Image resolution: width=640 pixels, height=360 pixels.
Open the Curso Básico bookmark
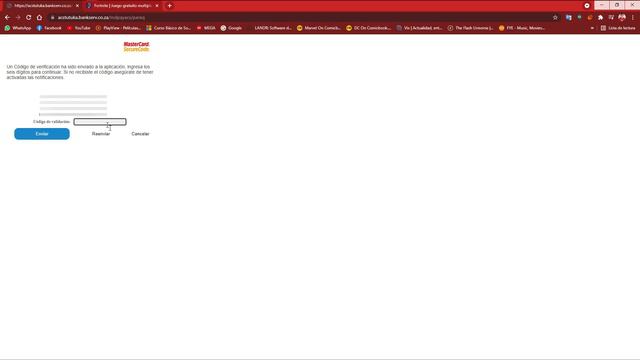[168, 28]
